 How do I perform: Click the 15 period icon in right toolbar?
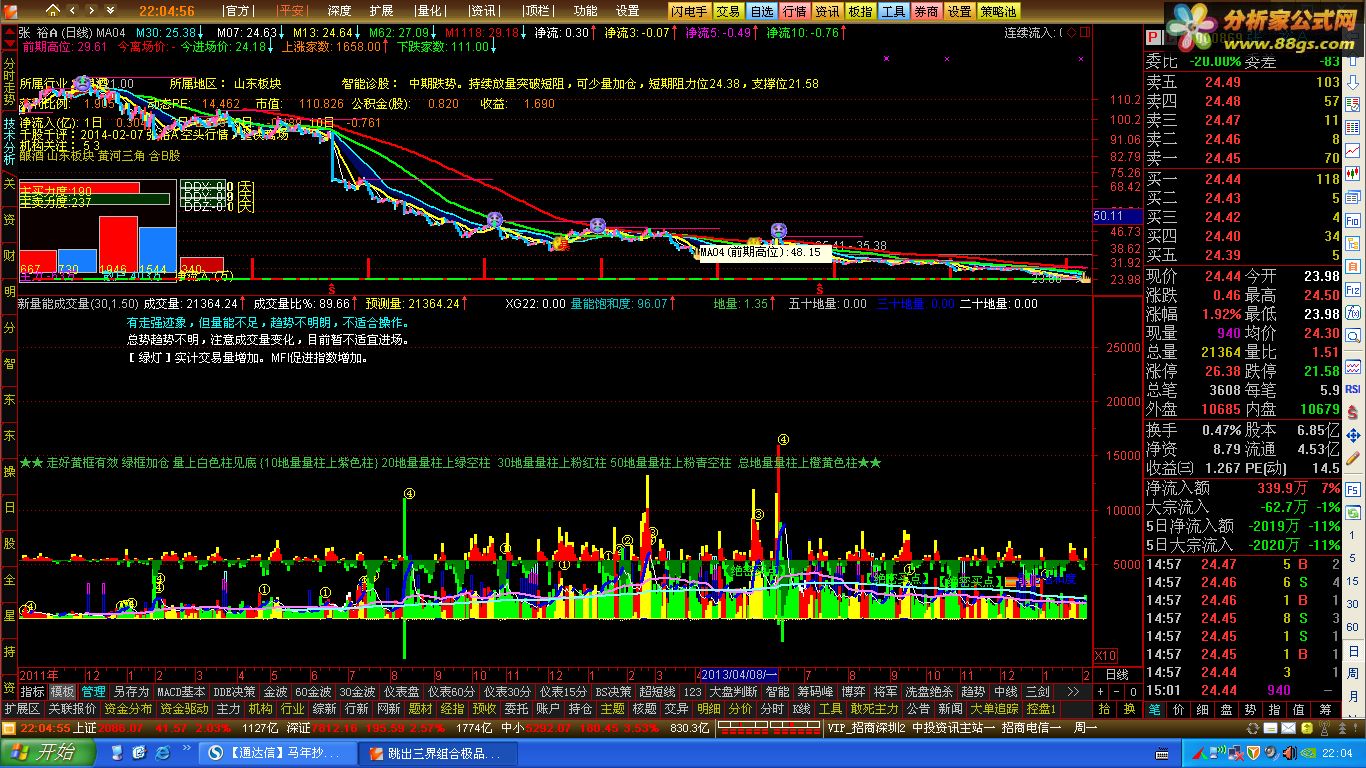pos(1353,581)
